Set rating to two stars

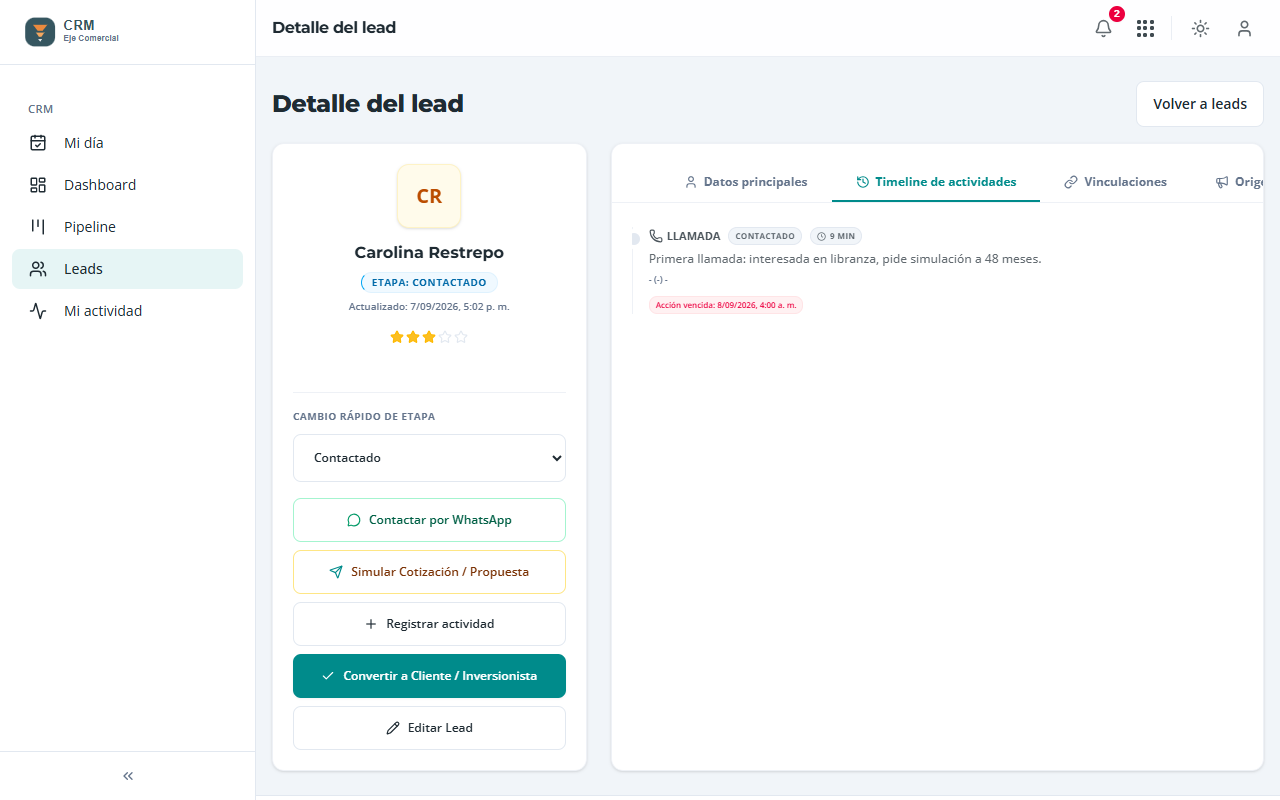click(413, 337)
